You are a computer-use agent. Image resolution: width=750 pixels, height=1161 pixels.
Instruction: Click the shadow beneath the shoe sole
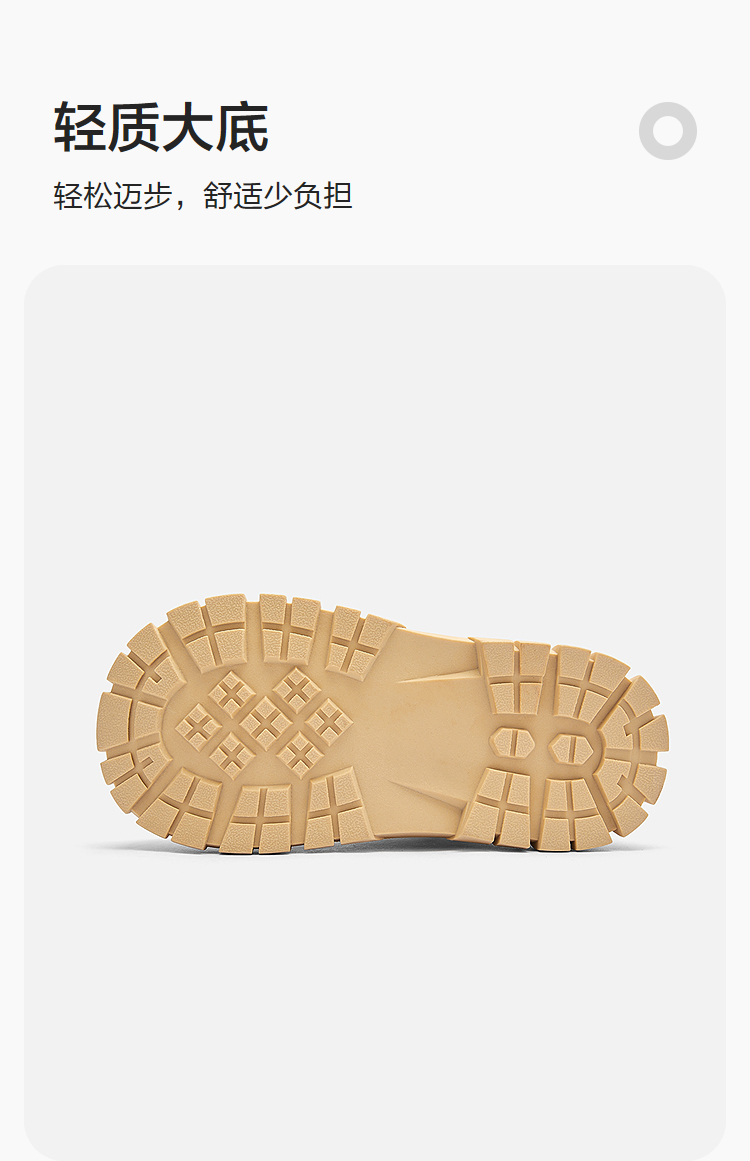(x=383, y=848)
